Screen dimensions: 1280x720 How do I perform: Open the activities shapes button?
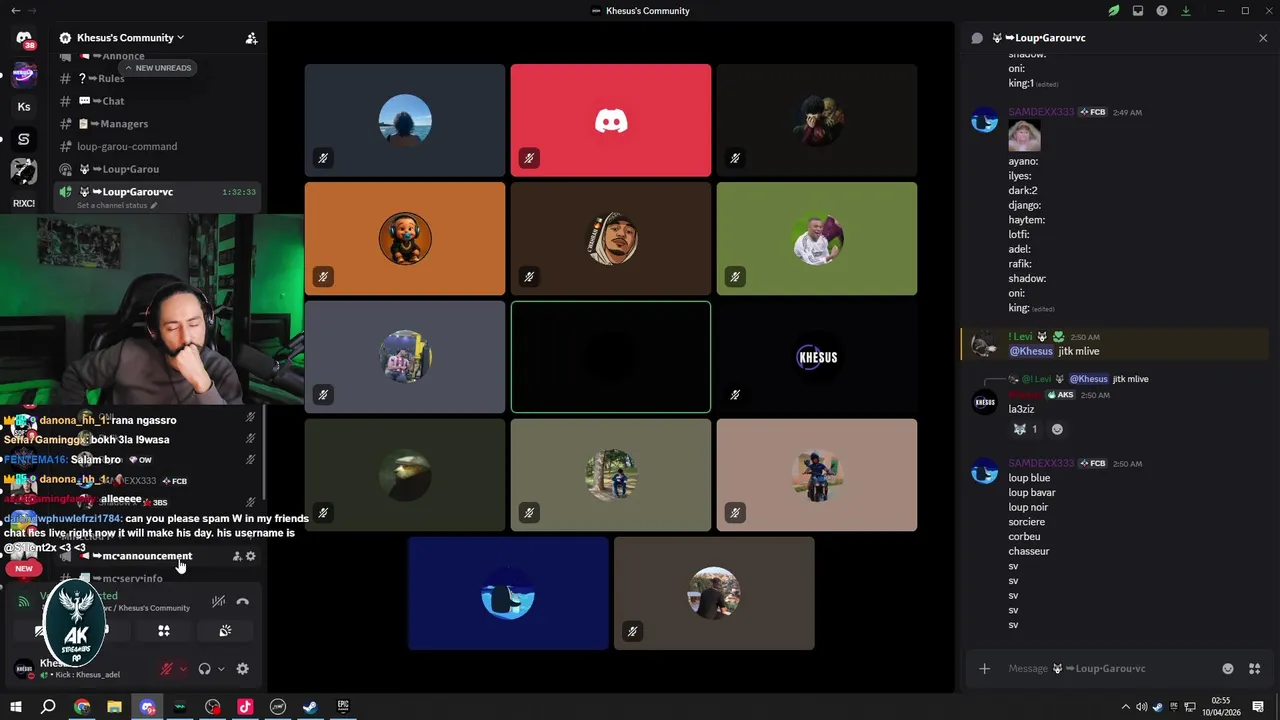(x=164, y=631)
